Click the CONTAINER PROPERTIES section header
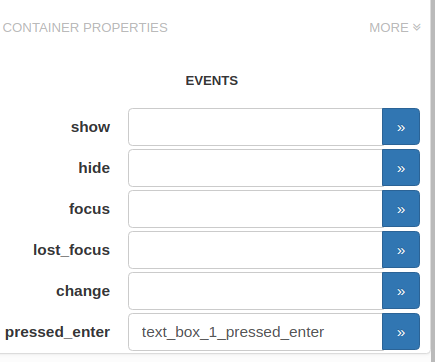This screenshot has height=362, width=435. 85,28
